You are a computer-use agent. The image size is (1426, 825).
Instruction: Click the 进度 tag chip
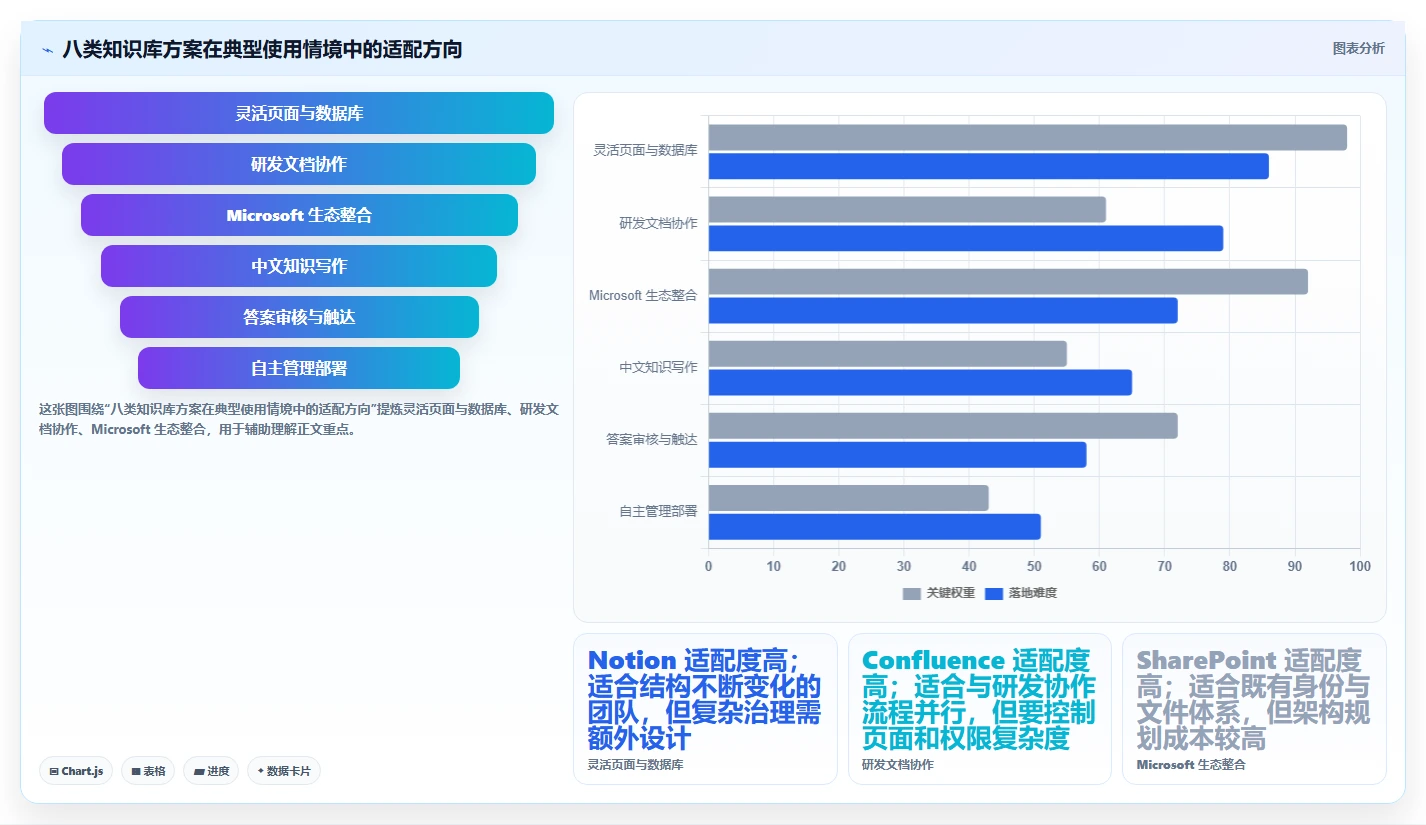click(x=211, y=771)
